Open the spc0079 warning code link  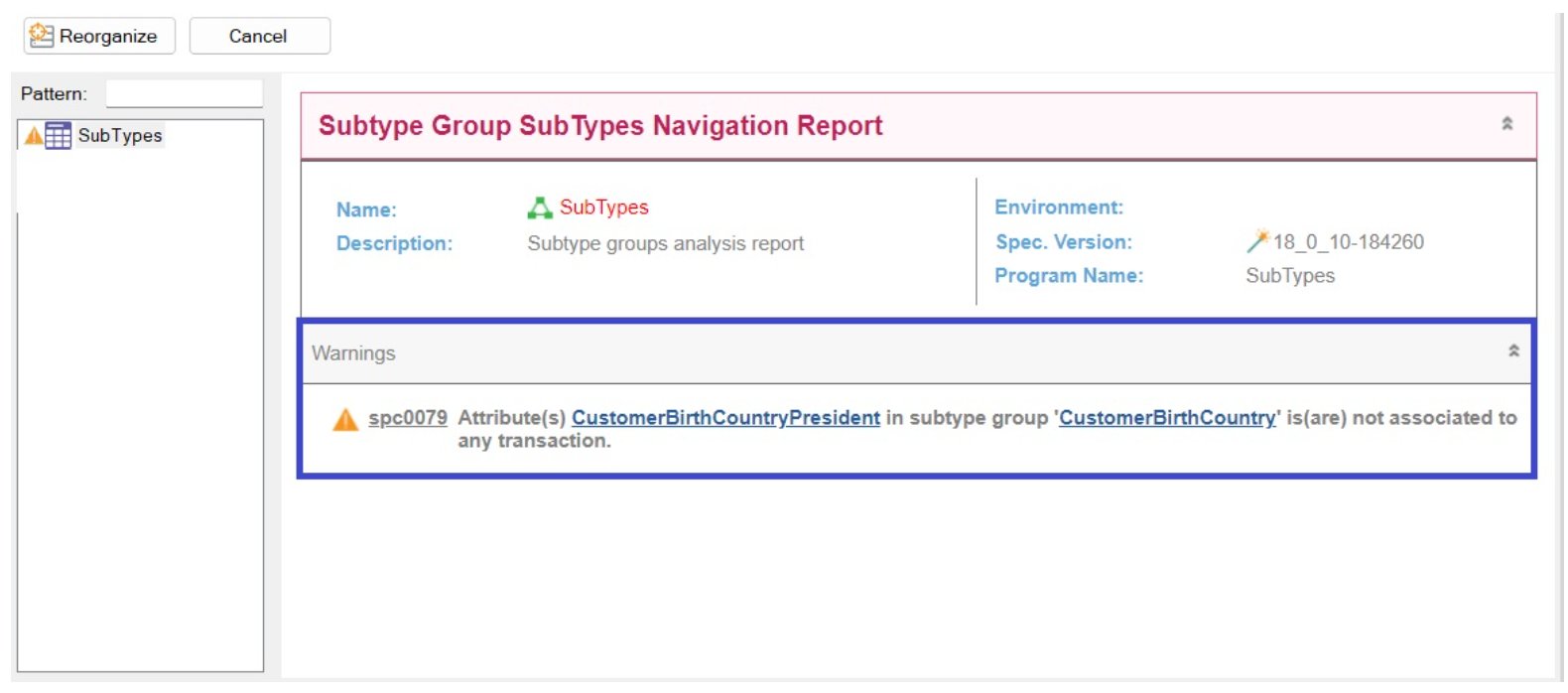408,418
